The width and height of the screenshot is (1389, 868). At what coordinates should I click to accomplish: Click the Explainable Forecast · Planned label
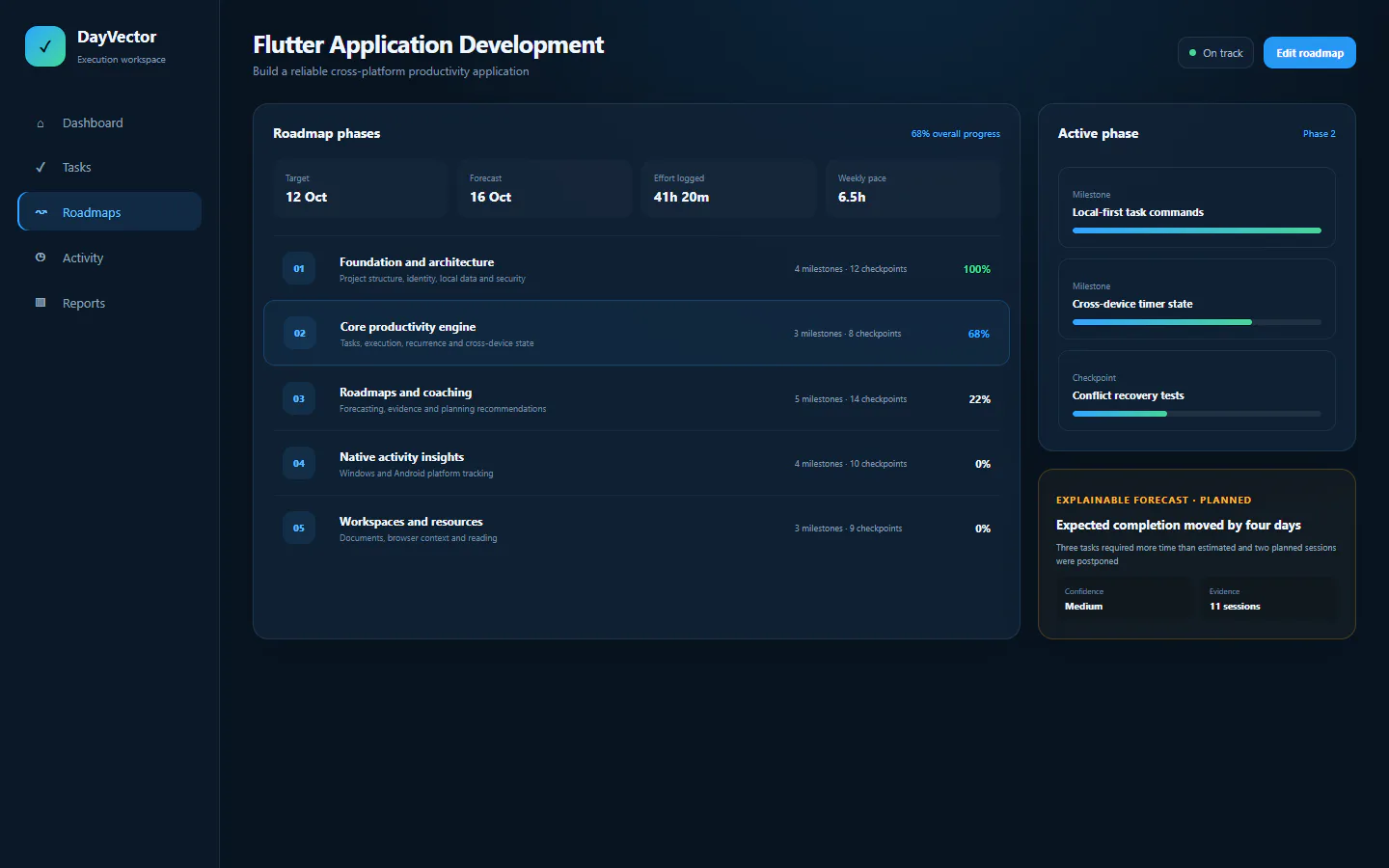click(1154, 500)
